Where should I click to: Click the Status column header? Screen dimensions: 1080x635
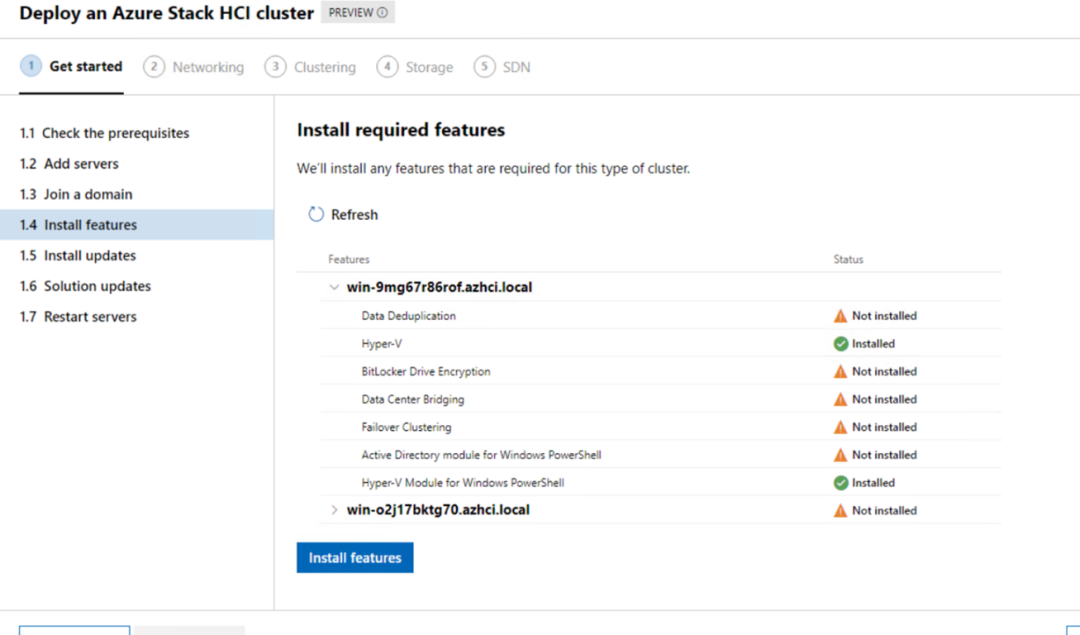point(848,260)
